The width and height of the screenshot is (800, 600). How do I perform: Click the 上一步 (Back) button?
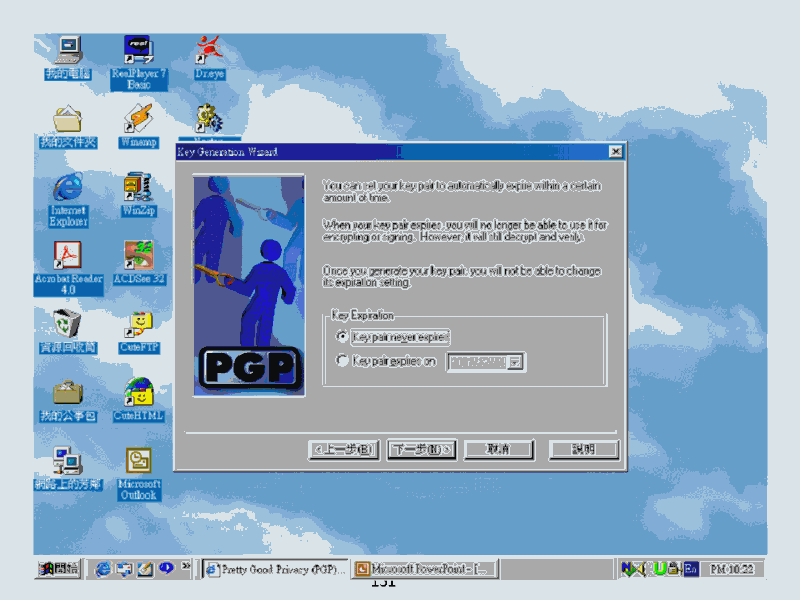343,450
